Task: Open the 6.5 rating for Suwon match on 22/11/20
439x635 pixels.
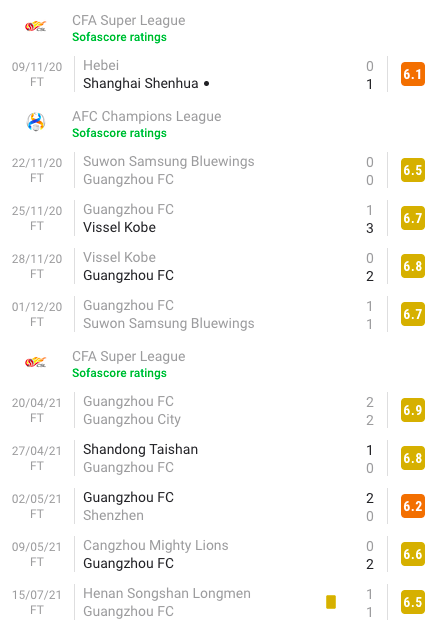Action: click(413, 170)
